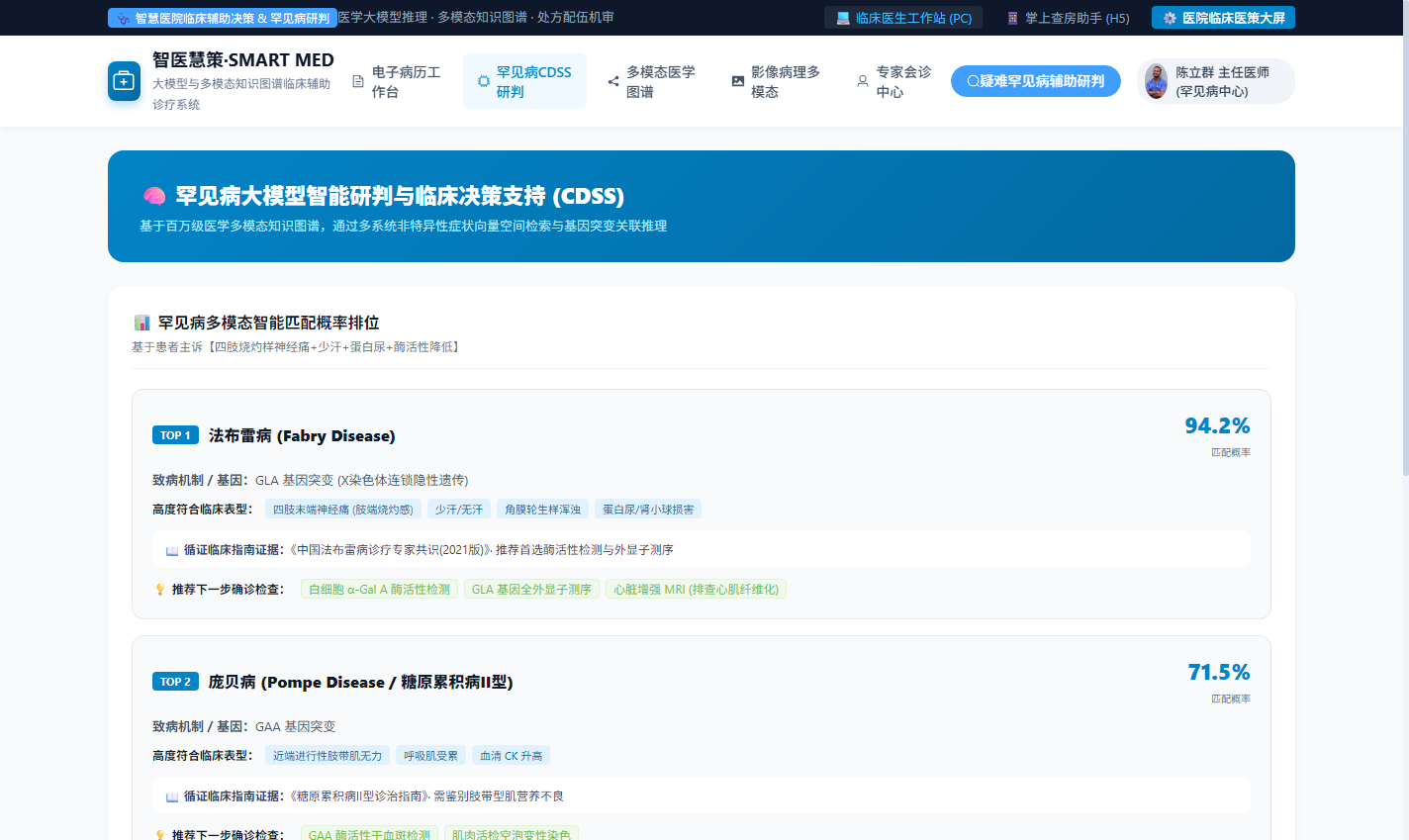Viewport: 1409px width, 840px height.
Task: Click the icon in the 智慧医院临床辅助决策 badge
Action: (123, 18)
